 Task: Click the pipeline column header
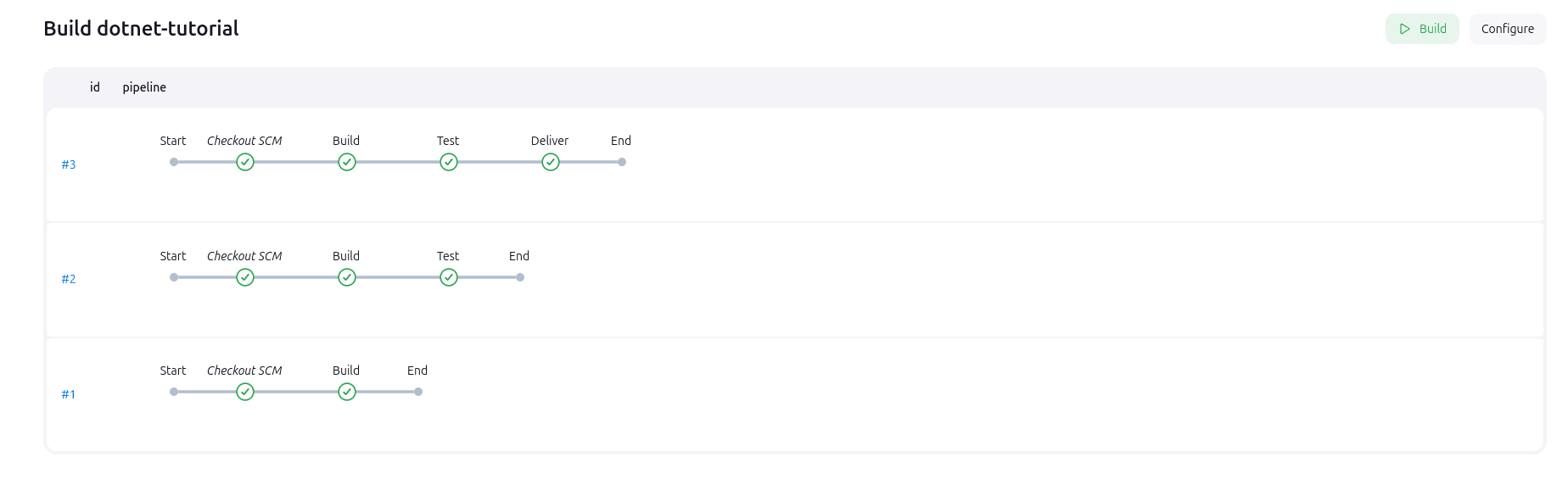pos(144,87)
